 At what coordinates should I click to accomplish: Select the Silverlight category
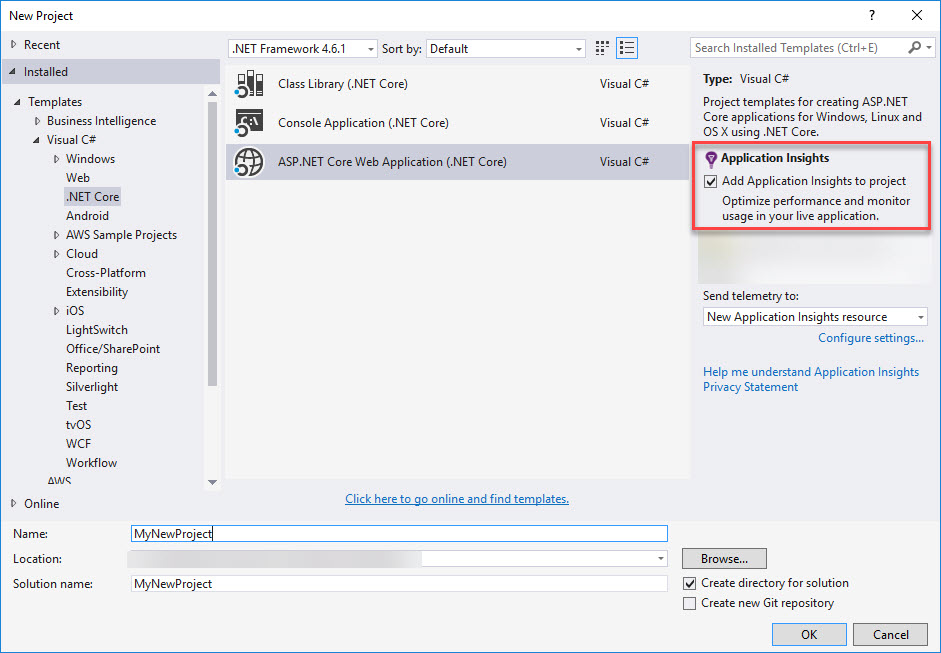point(92,387)
